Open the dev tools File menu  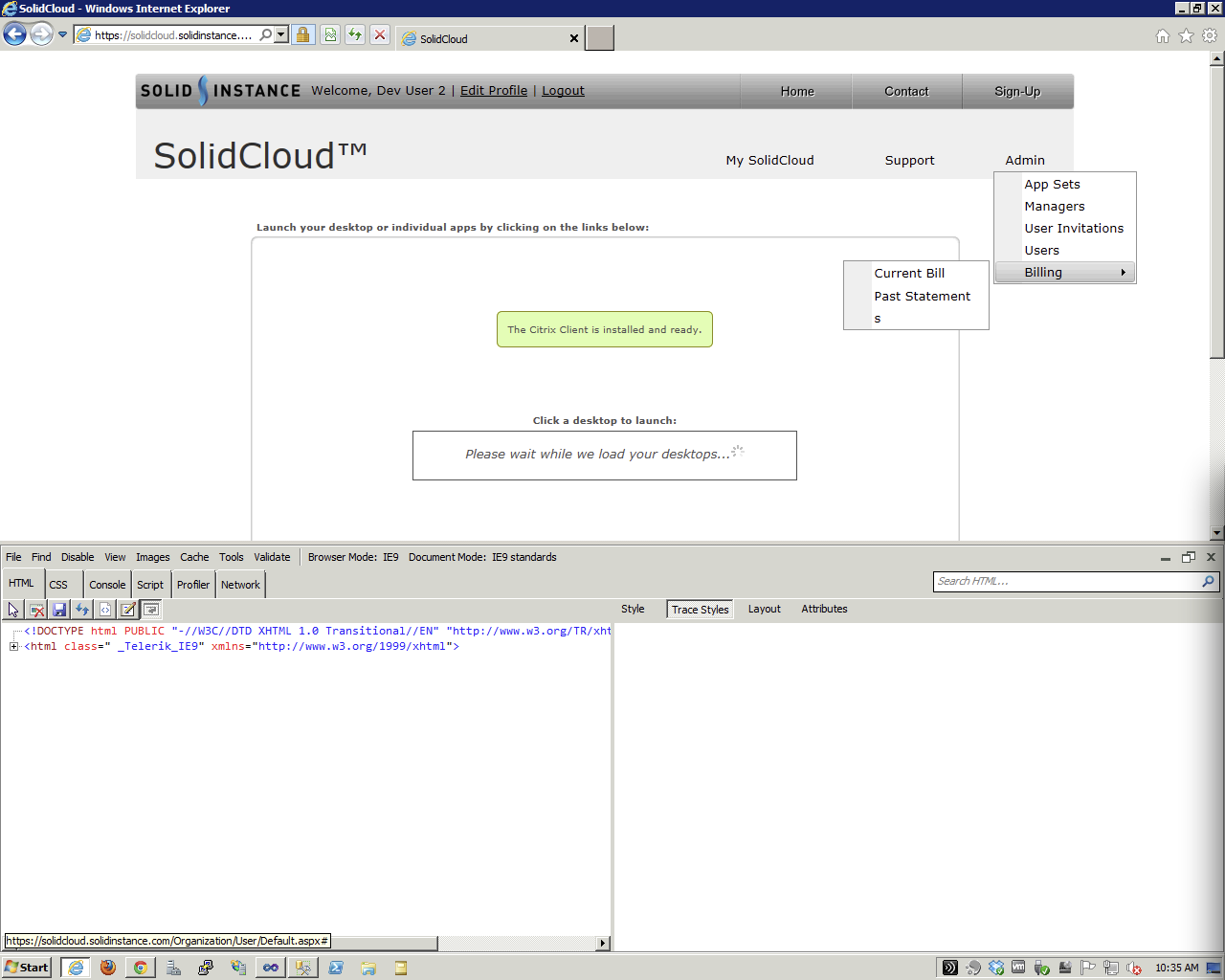point(13,557)
